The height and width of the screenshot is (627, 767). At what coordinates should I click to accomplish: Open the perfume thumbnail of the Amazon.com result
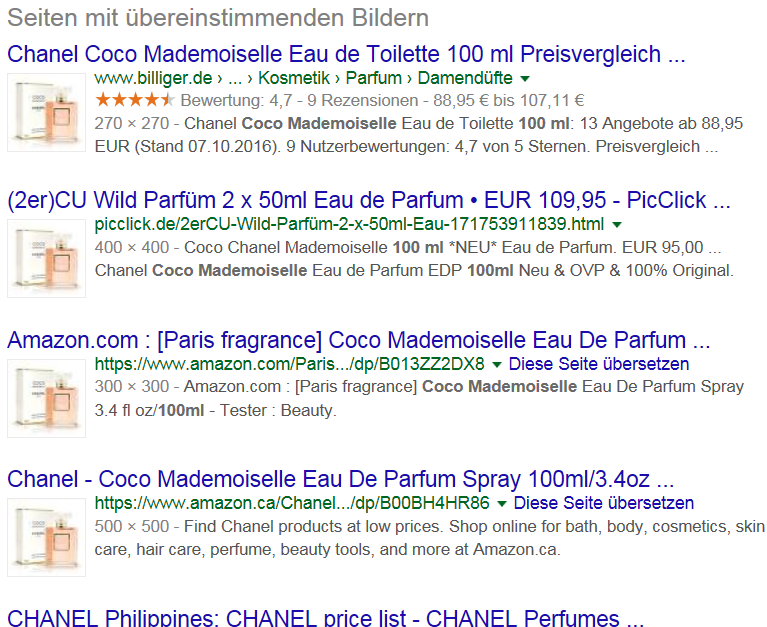point(46,398)
